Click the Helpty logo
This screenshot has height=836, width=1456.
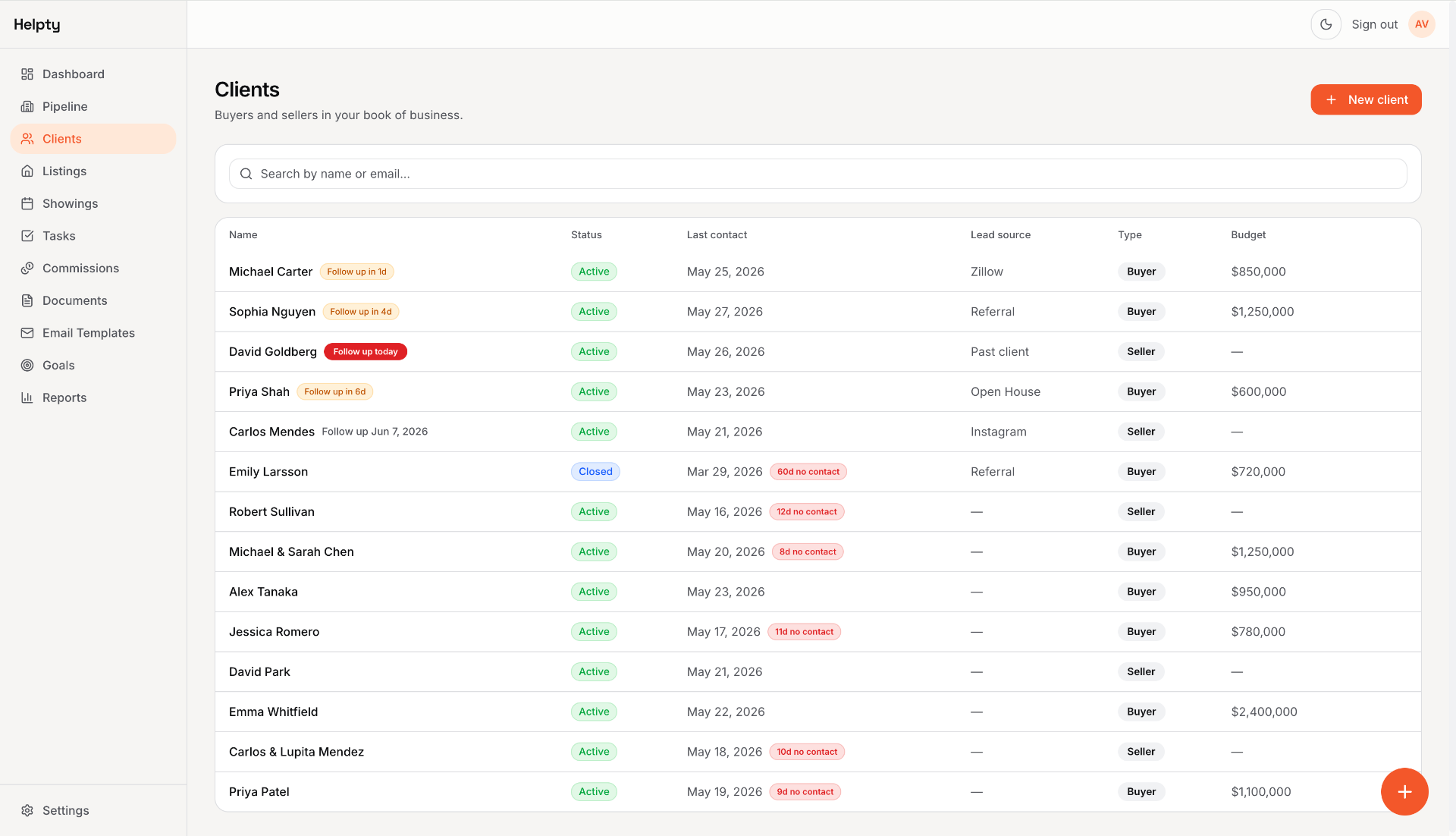[x=36, y=24]
